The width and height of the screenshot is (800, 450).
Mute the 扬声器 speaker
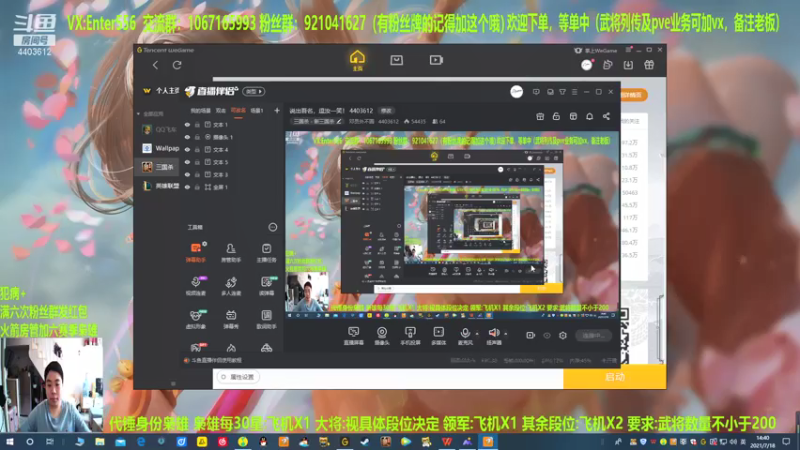[493, 336]
